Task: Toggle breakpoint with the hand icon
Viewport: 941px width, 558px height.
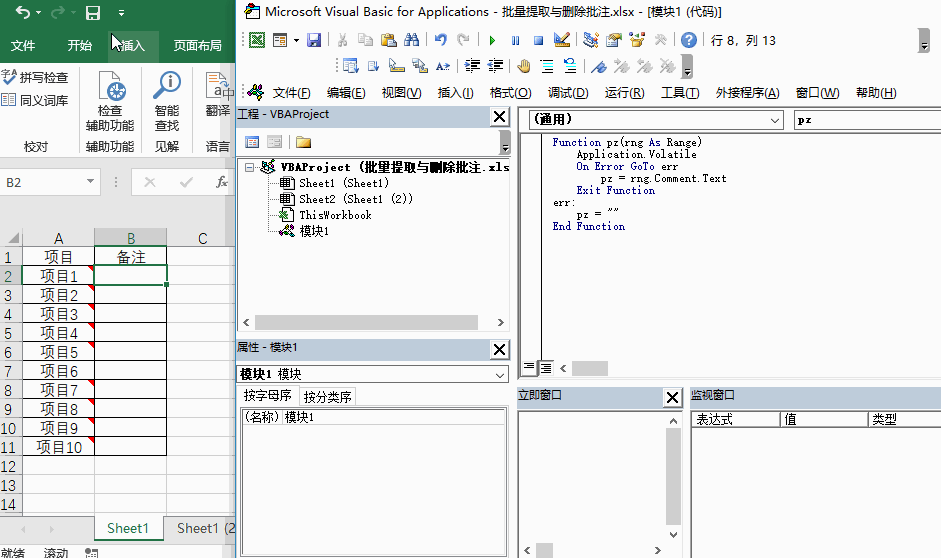Action: point(524,66)
